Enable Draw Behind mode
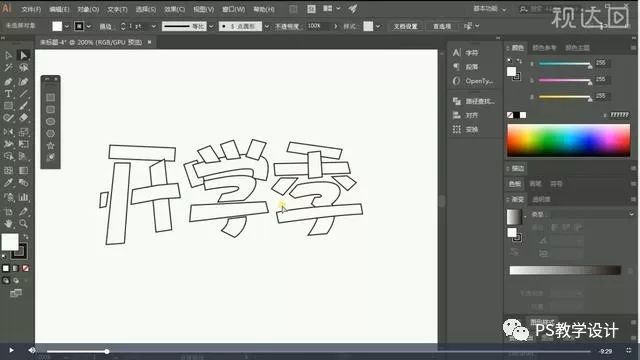This screenshot has height=360, width=640. coord(16,280)
